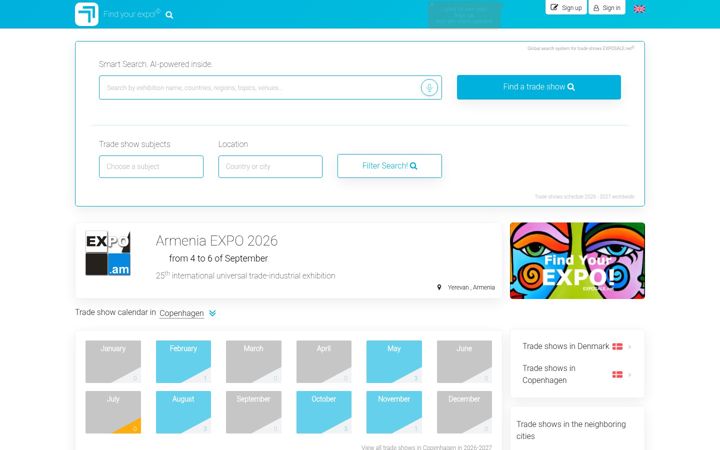This screenshot has height=450, width=720.
Task: Open the Choose a subject field
Action: (151, 166)
